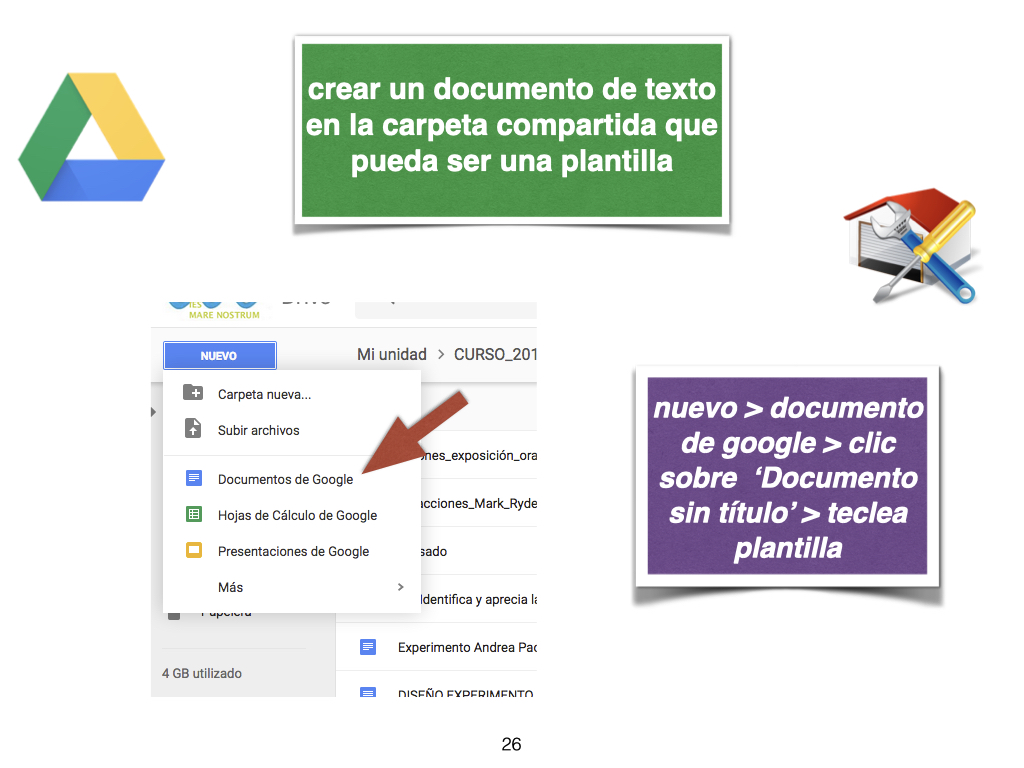Click the document icon beside Experimento Andrea file
The height and width of the screenshot is (768, 1024).
(368, 647)
